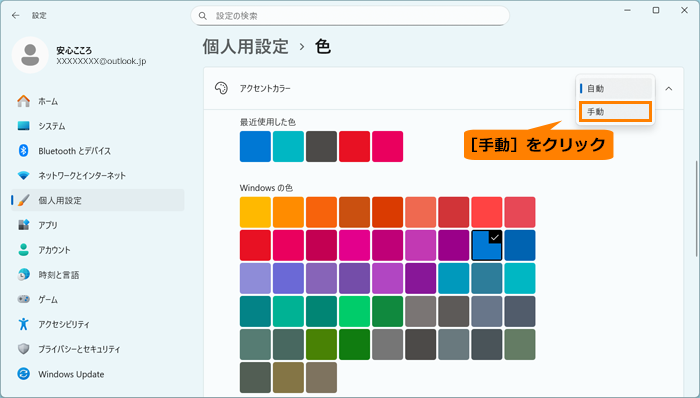Viewport: 700px width, 398px height.
Task: Choose 自動 from accent color dropdown
Action: pyautogui.click(x=615, y=88)
